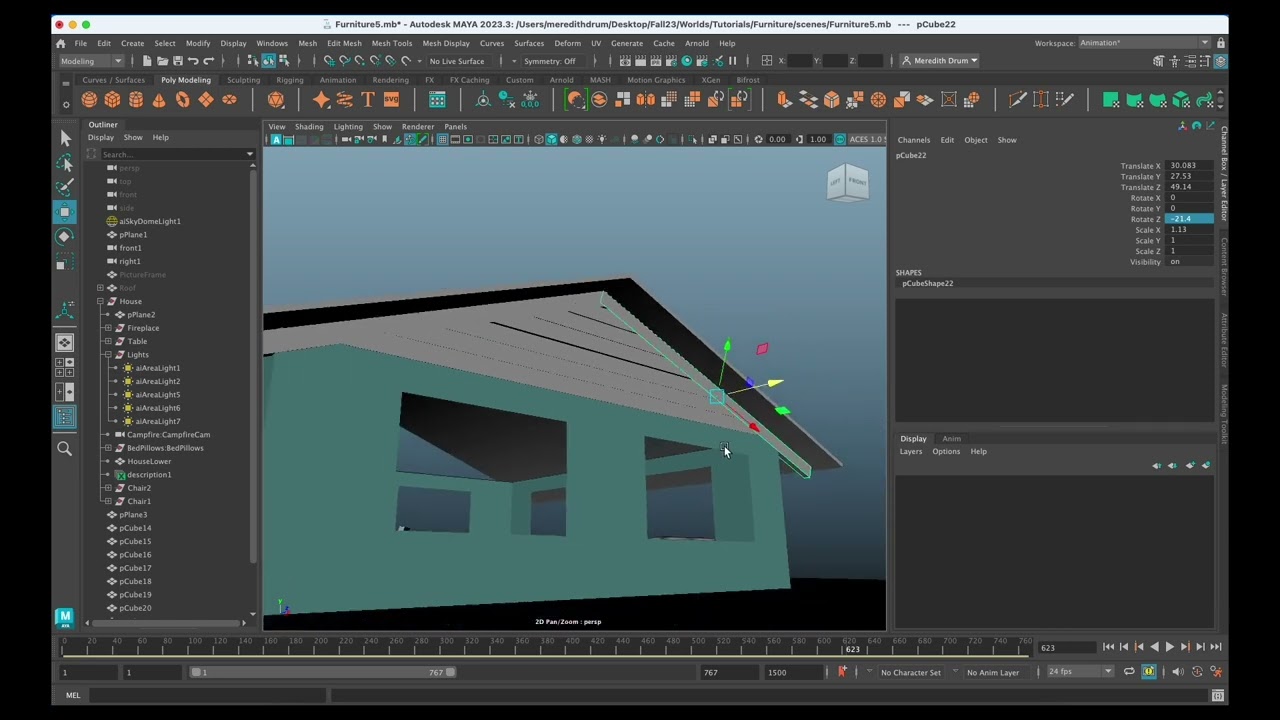Toggle four-pane layout view
This screenshot has width=1280, height=720.
(65, 367)
